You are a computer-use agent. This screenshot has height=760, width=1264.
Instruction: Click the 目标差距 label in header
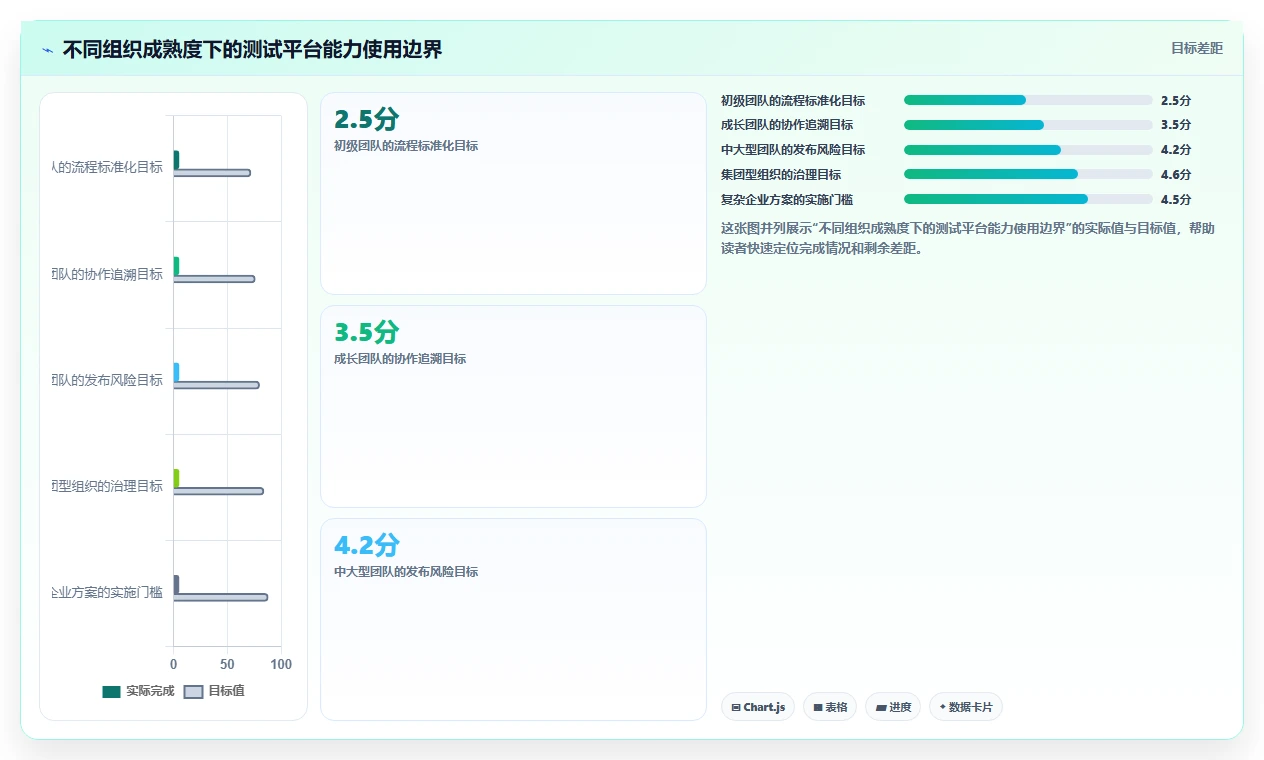point(1196,48)
